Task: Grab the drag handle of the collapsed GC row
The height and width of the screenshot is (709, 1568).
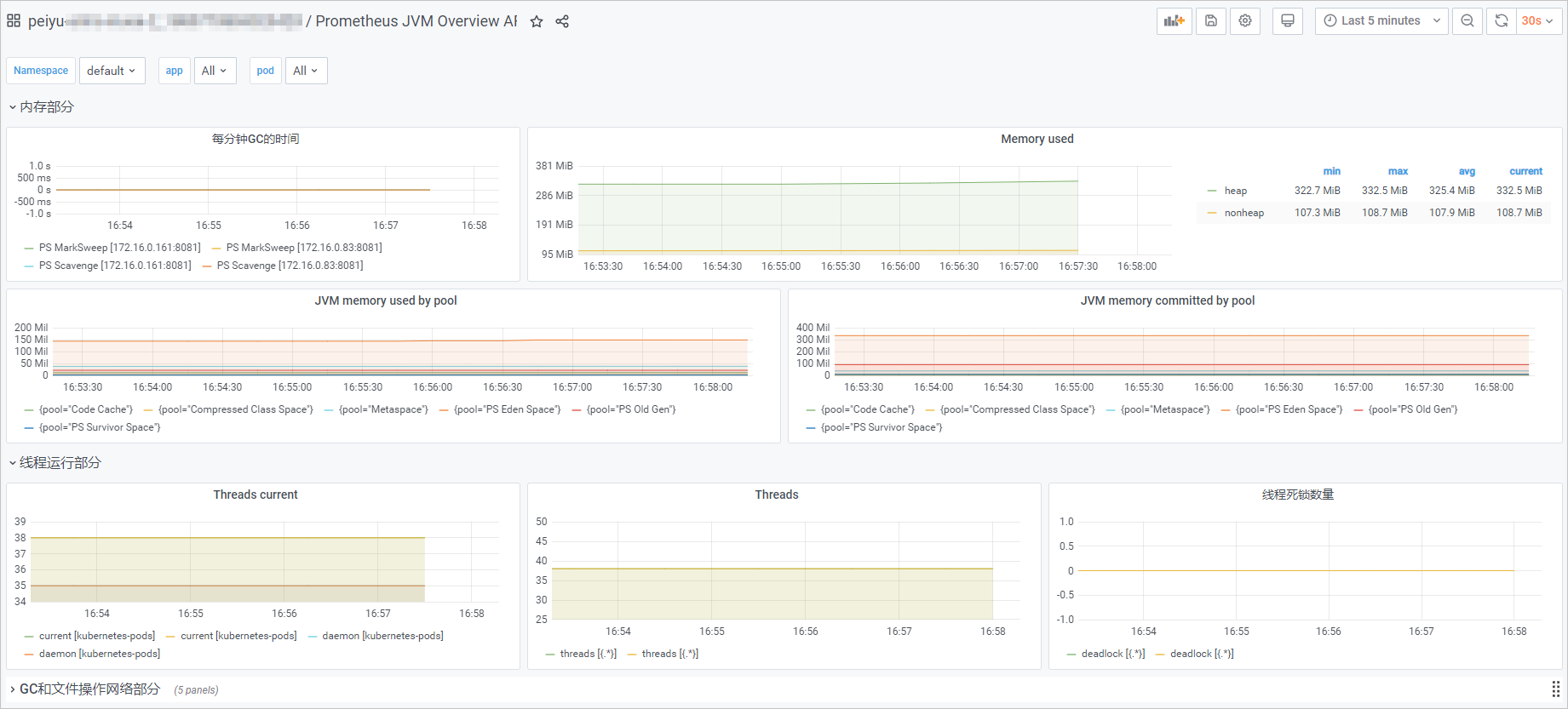Action: 1555,689
